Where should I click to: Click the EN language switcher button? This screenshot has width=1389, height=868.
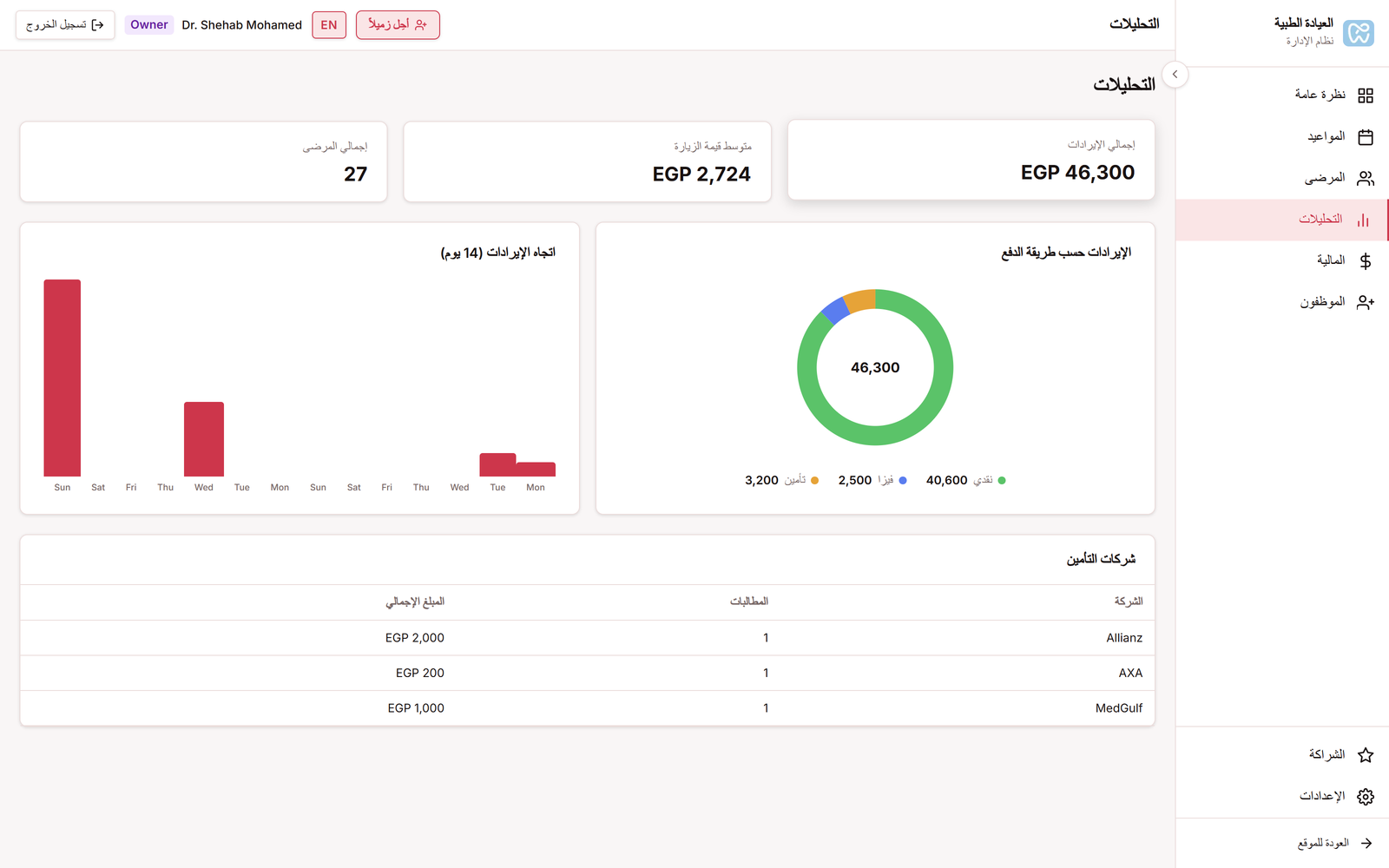[x=329, y=24]
